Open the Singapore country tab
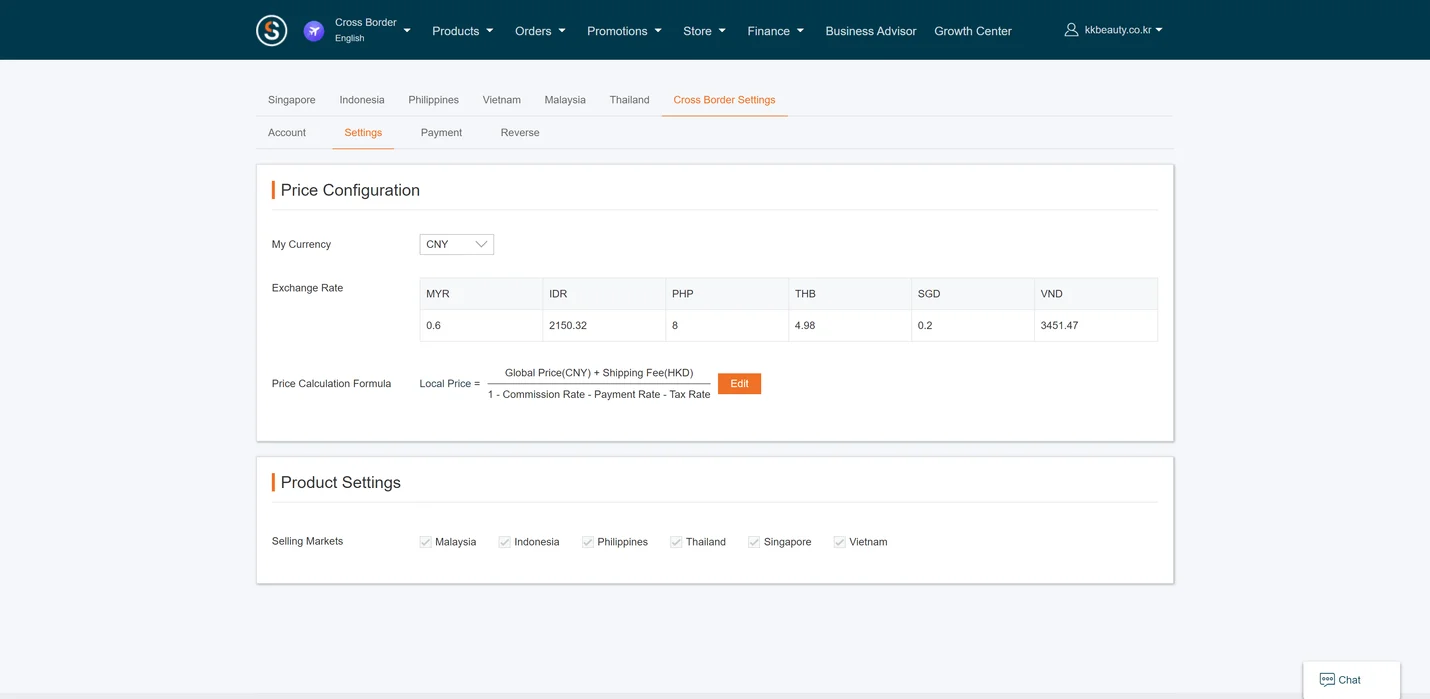1430x699 pixels. coord(292,100)
